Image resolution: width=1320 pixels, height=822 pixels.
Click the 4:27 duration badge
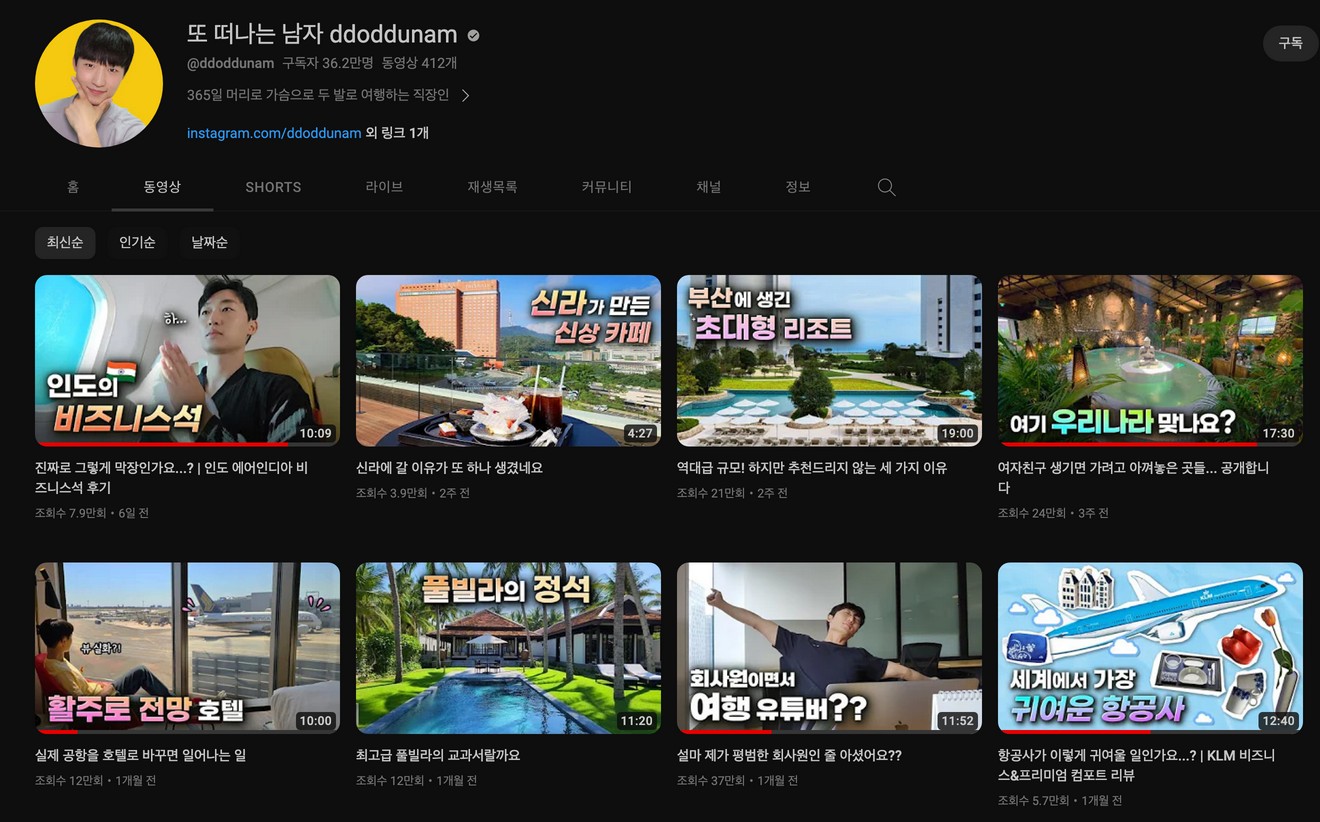point(639,433)
